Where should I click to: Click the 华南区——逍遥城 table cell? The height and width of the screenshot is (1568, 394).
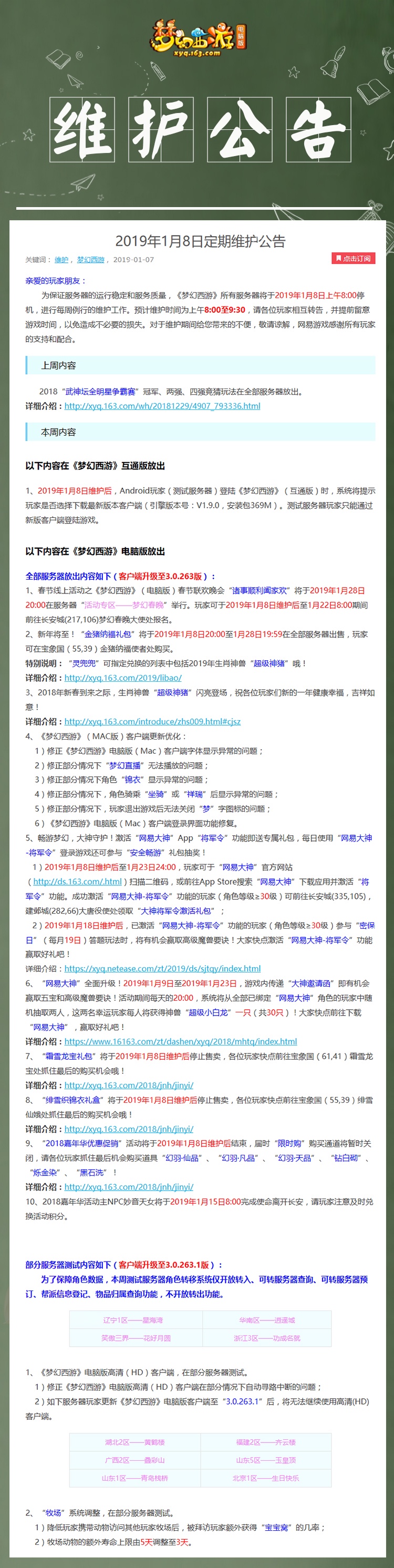[267, 1320]
